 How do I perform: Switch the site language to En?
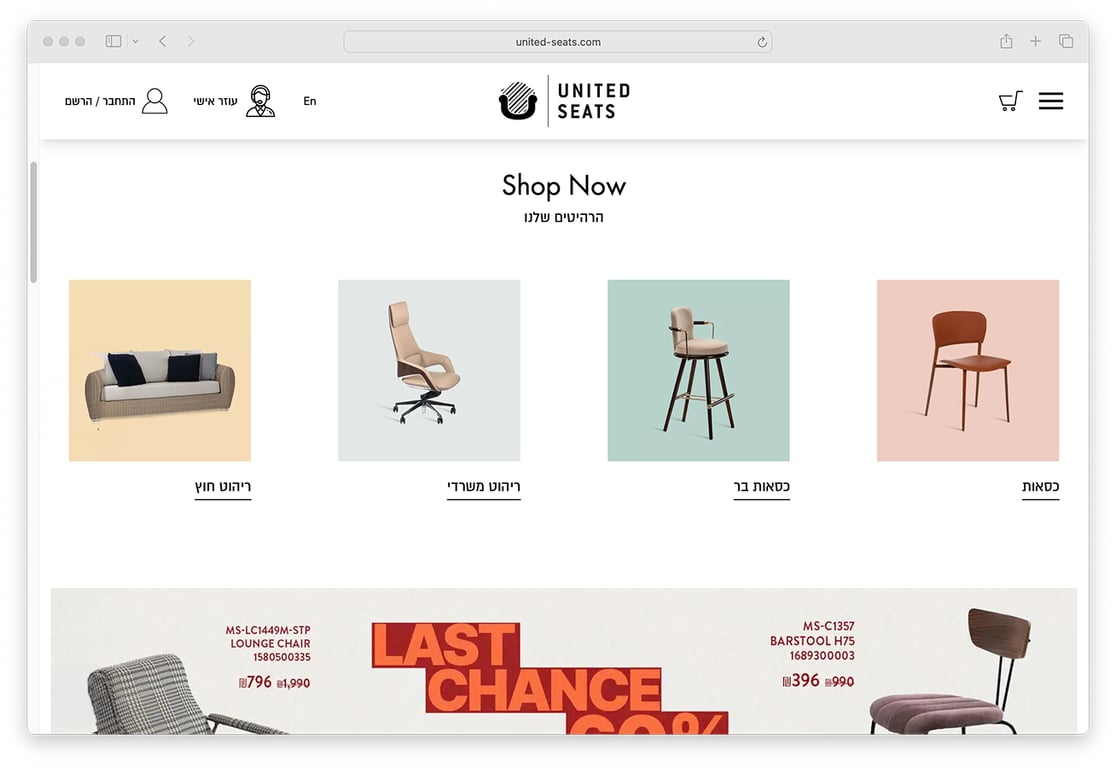click(x=310, y=101)
